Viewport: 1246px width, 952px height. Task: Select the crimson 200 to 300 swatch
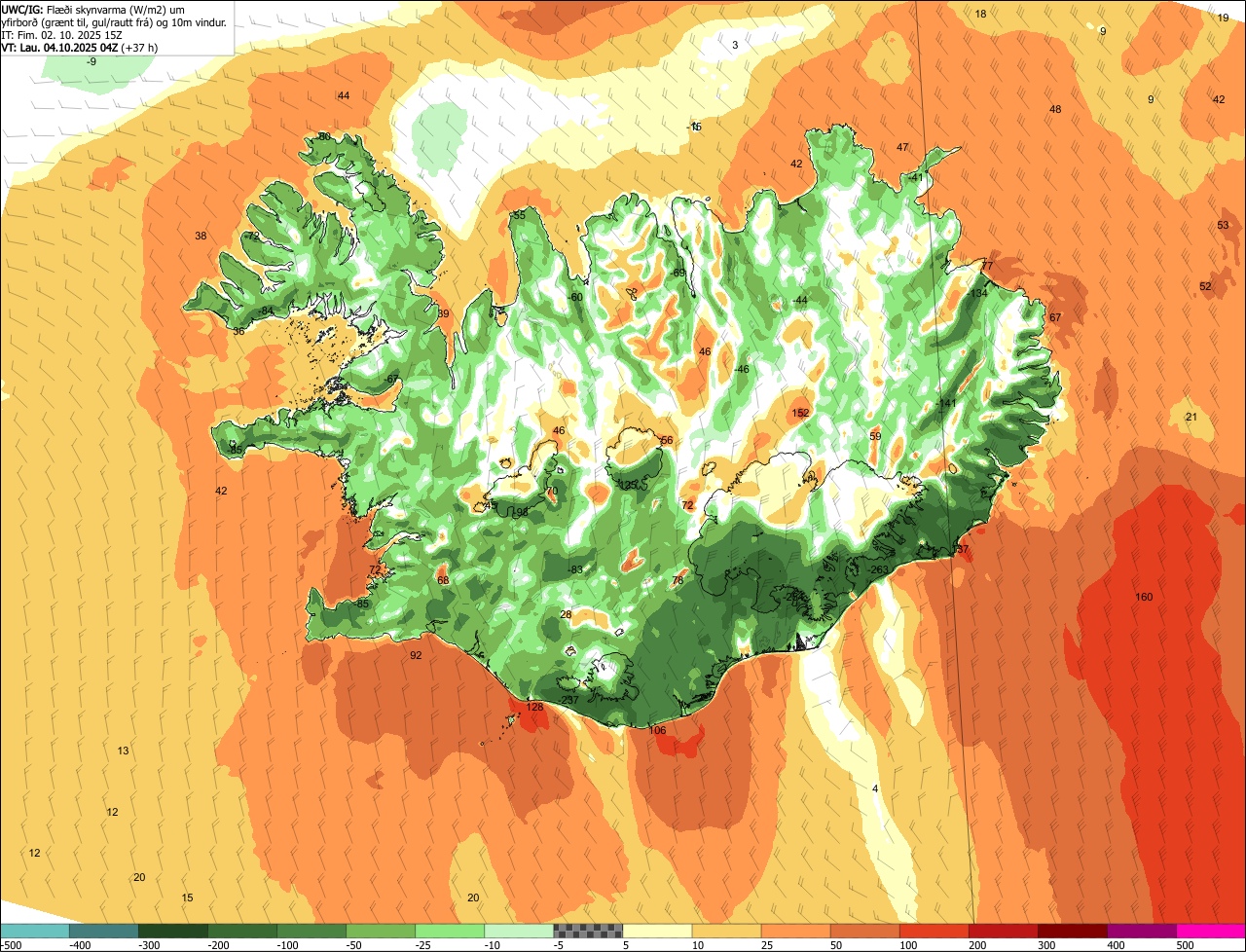coord(1002,931)
